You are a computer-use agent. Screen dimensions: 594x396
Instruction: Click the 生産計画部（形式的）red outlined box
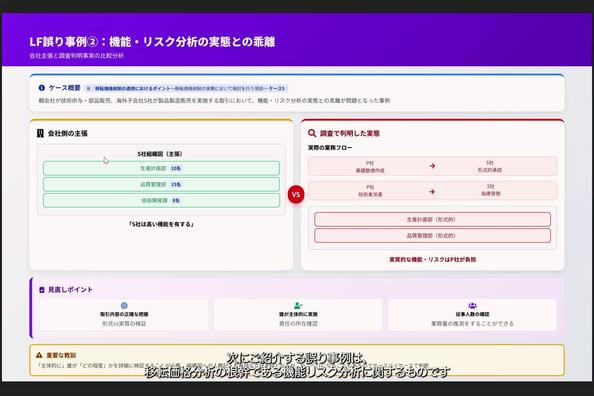[432, 219]
